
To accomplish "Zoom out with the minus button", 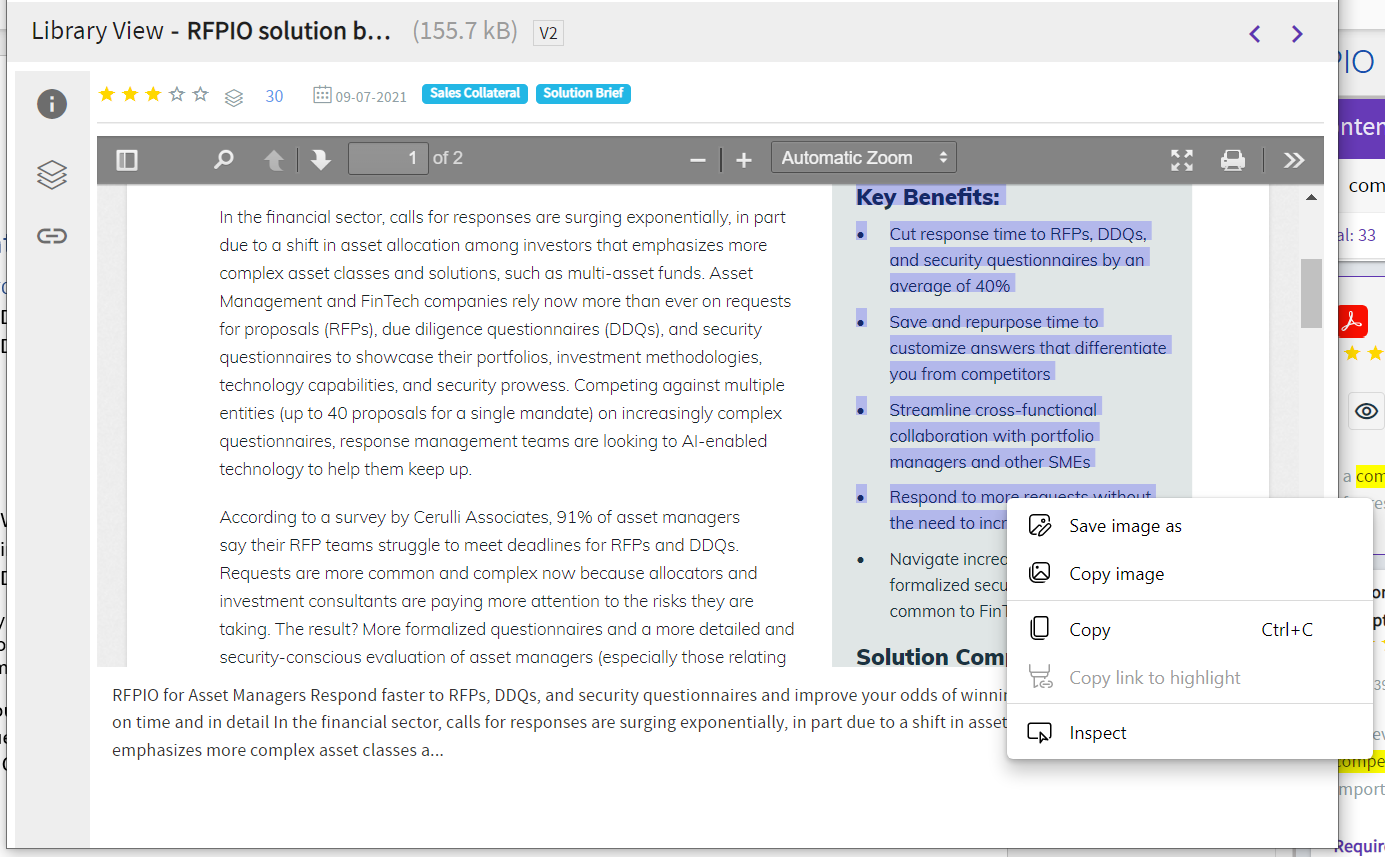I will click(698, 160).
